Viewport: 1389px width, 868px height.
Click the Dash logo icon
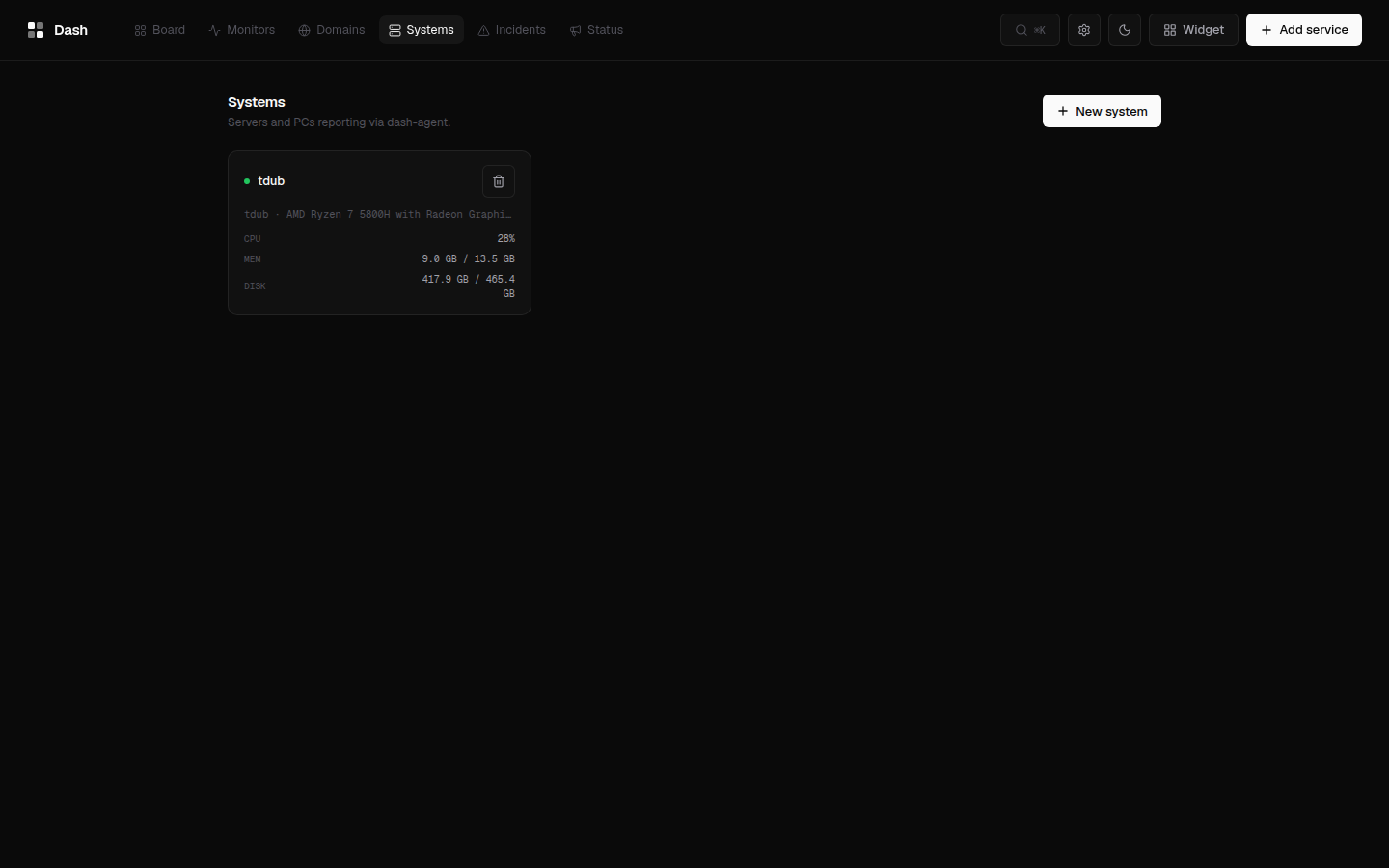[36, 30]
